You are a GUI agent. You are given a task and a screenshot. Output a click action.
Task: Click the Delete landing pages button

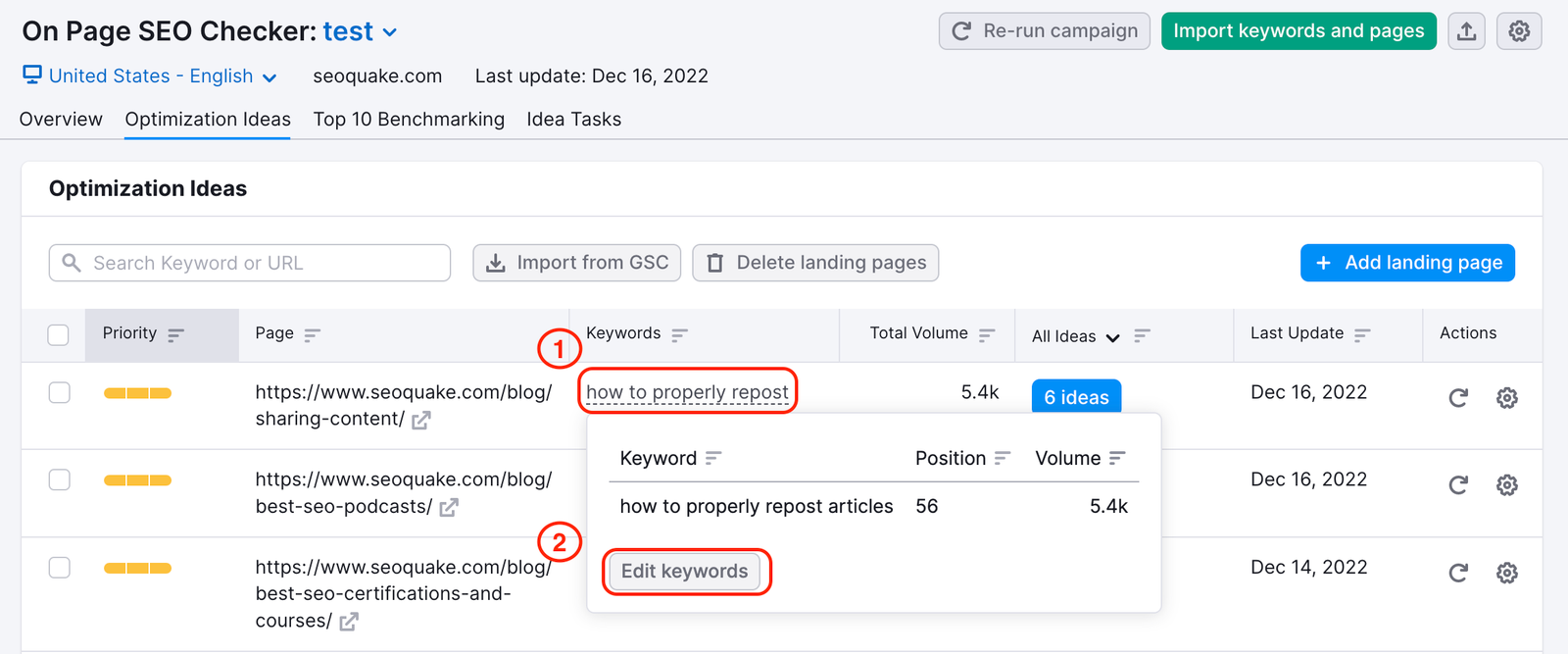815,263
